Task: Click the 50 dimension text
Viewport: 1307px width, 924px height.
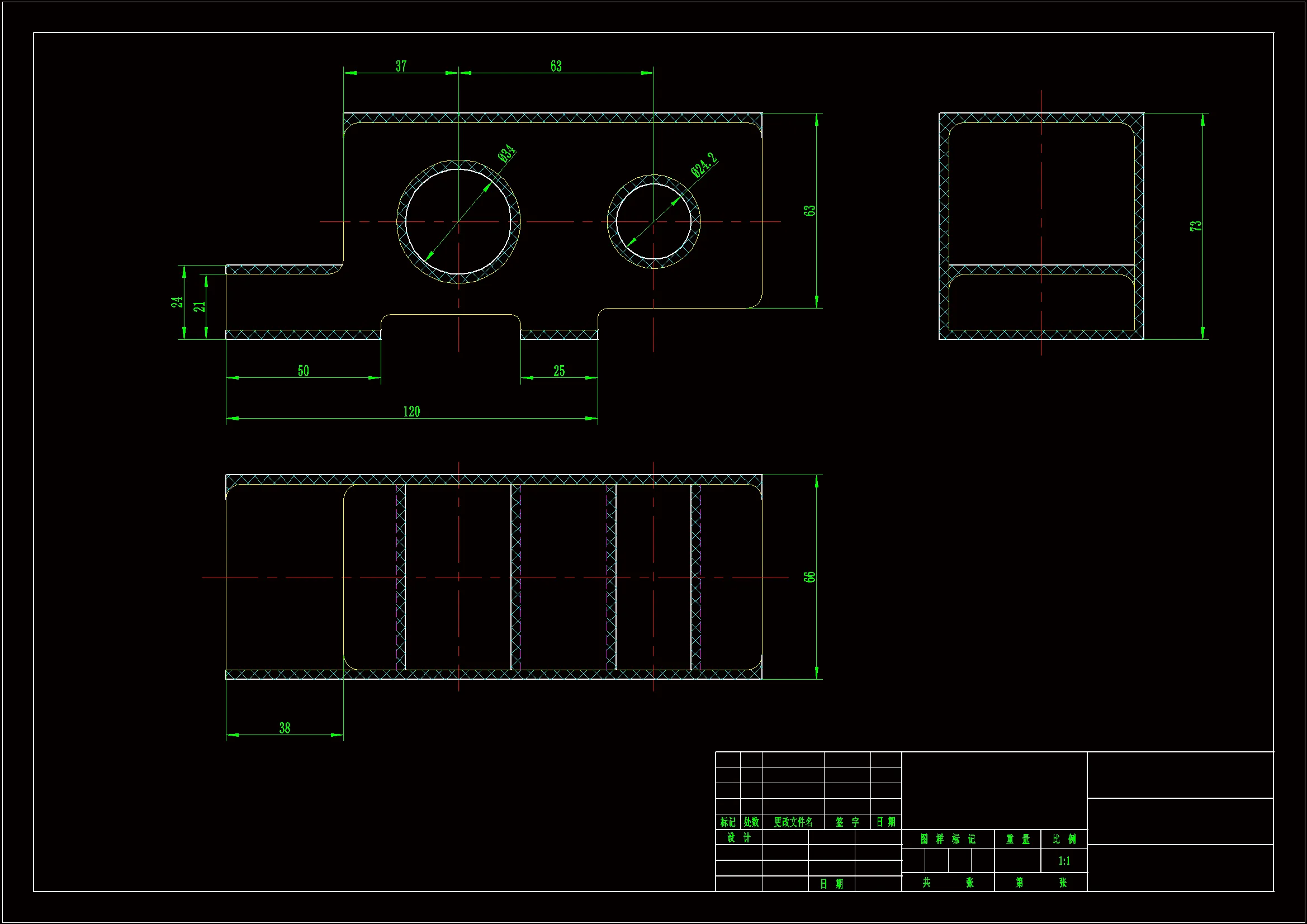Action: tap(304, 371)
